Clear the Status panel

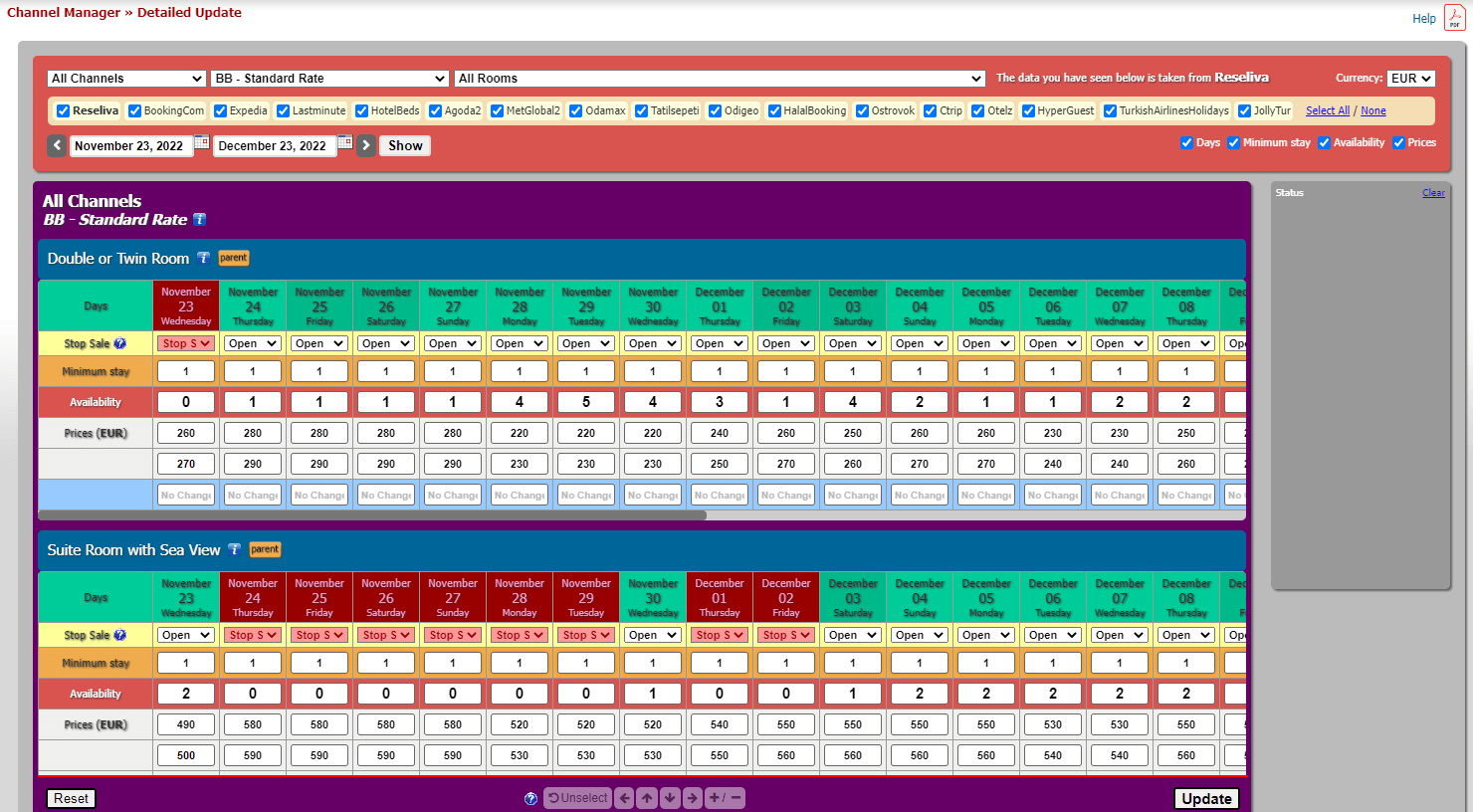tap(1433, 193)
